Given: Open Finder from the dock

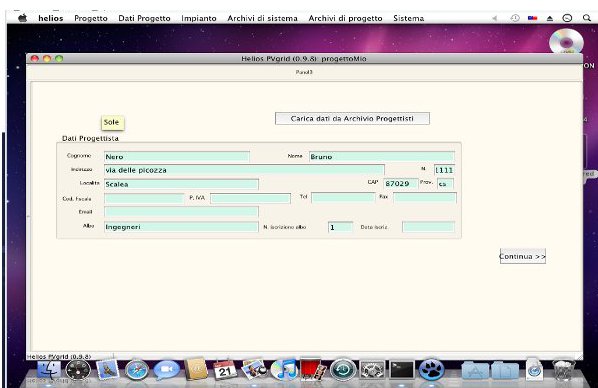Looking at the screenshot, I should pos(49,370).
